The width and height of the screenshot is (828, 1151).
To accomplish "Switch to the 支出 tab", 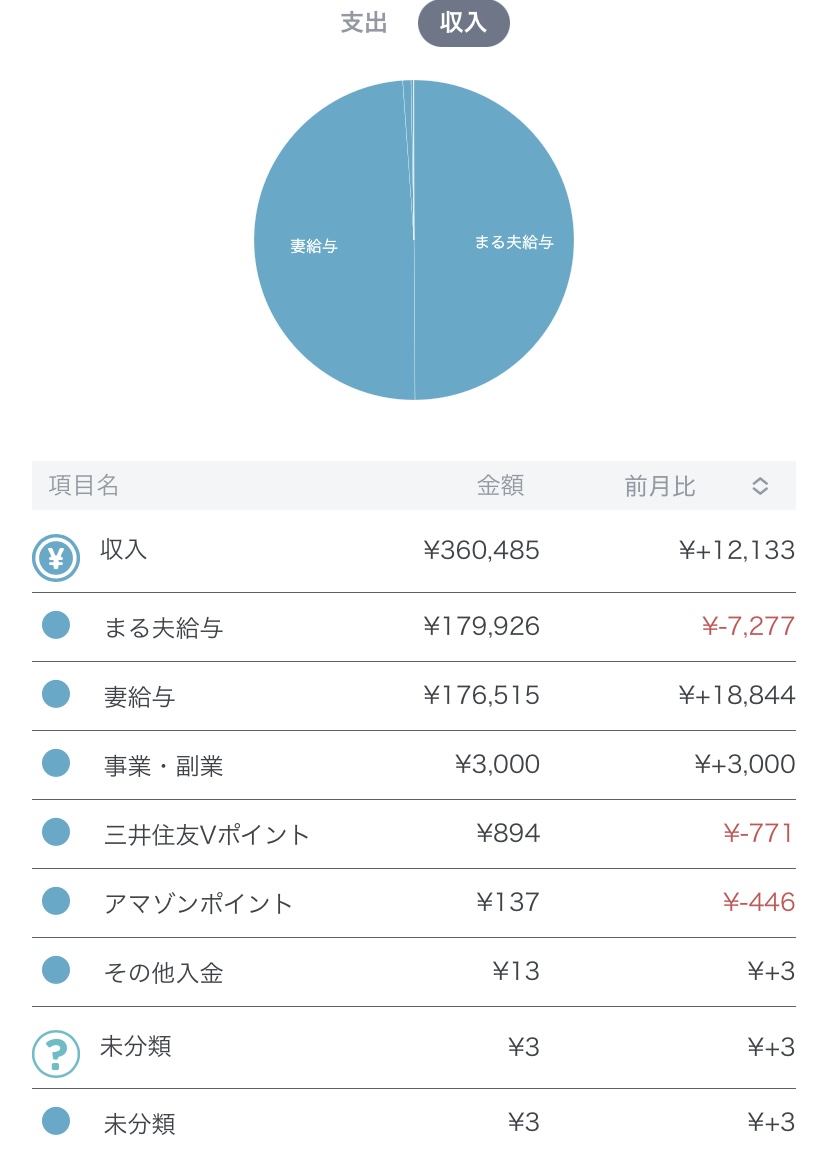I will [364, 24].
